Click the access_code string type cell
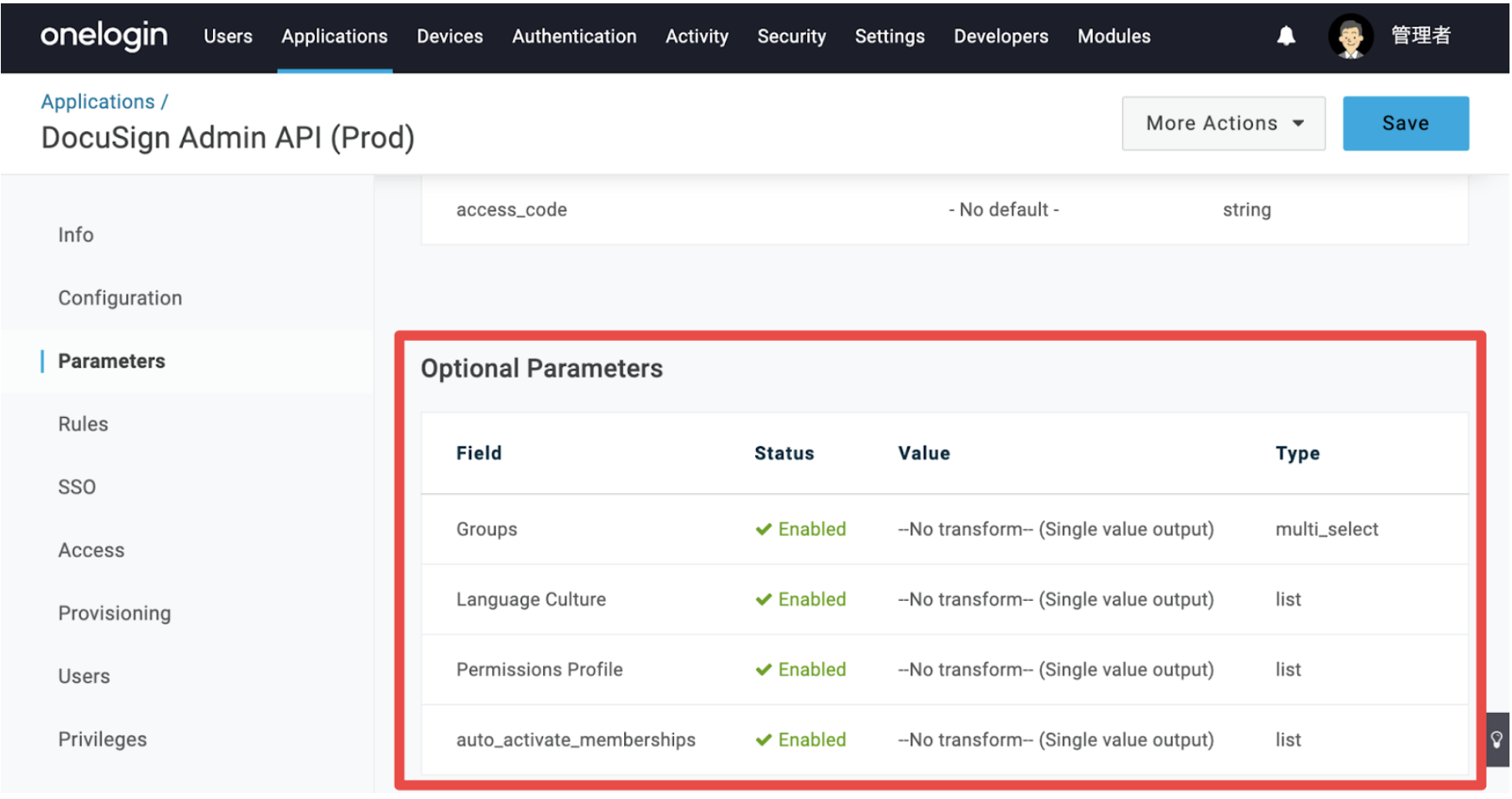Image resolution: width=1512 pixels, height=799 pixels. pos(1246,210)
